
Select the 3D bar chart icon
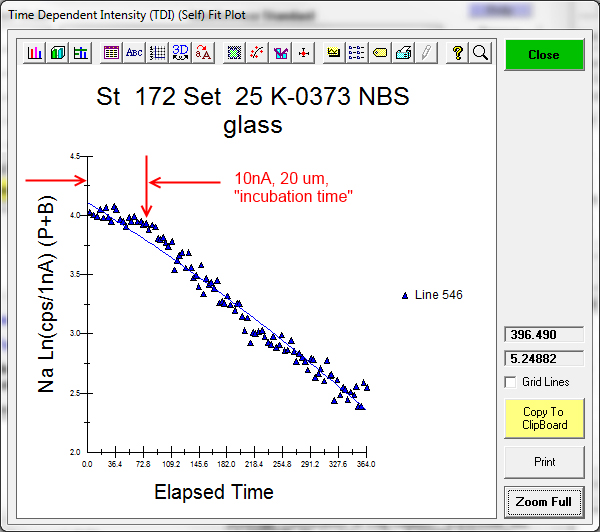58,53
